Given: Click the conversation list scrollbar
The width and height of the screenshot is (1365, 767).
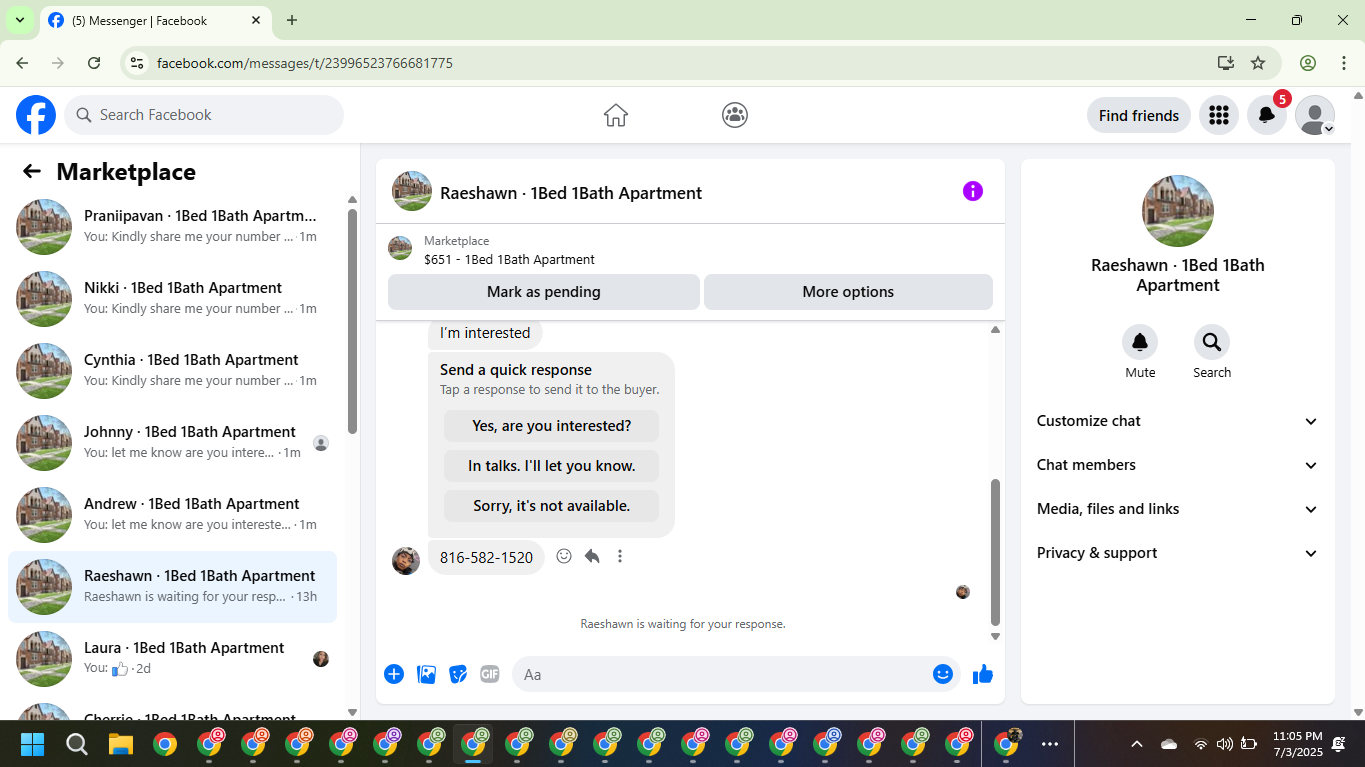Looking at the screenshot, I should [x=352, y=320].
